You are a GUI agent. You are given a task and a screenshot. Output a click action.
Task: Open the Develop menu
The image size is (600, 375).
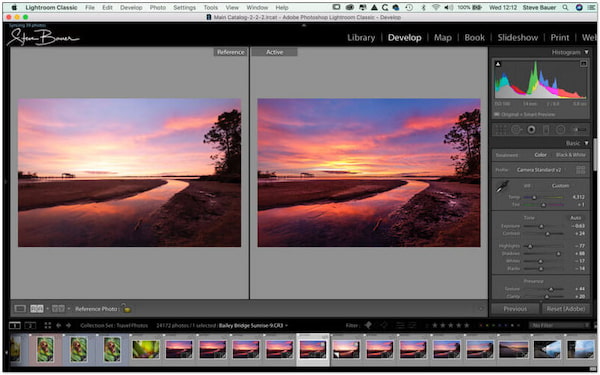tap(131, 7)
